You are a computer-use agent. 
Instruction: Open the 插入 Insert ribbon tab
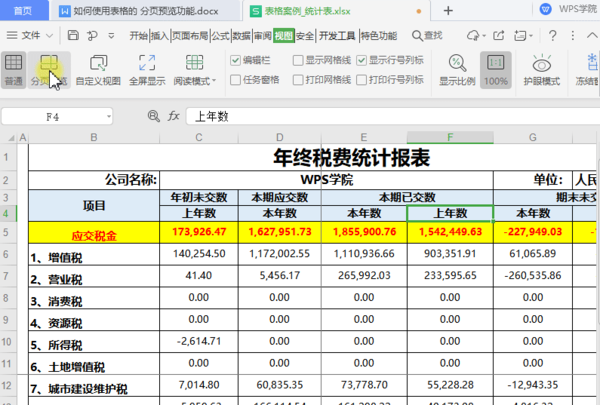click(x=160, y=36)
